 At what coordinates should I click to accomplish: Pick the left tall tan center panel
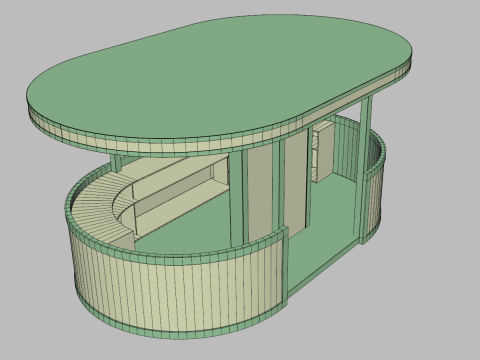click(259, 192)
